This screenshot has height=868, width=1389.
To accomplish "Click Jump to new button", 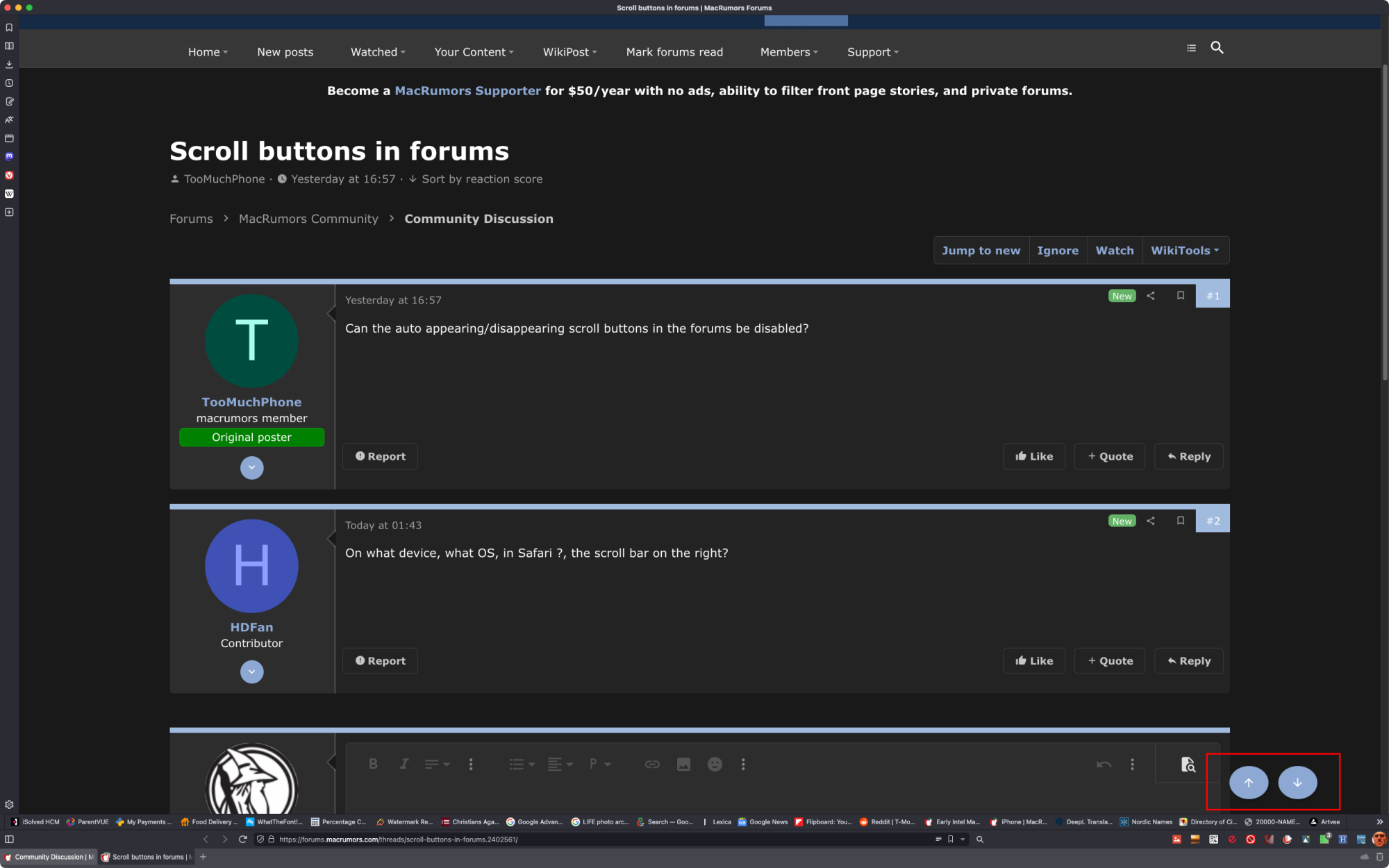I will coord(981,251).
